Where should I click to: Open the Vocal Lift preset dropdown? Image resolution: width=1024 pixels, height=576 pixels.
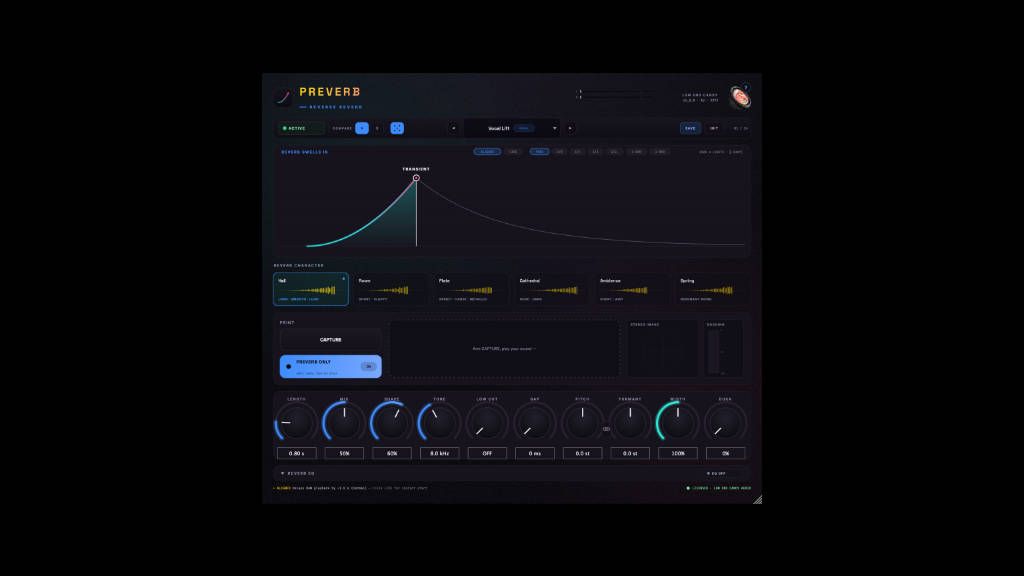[512, 129]
